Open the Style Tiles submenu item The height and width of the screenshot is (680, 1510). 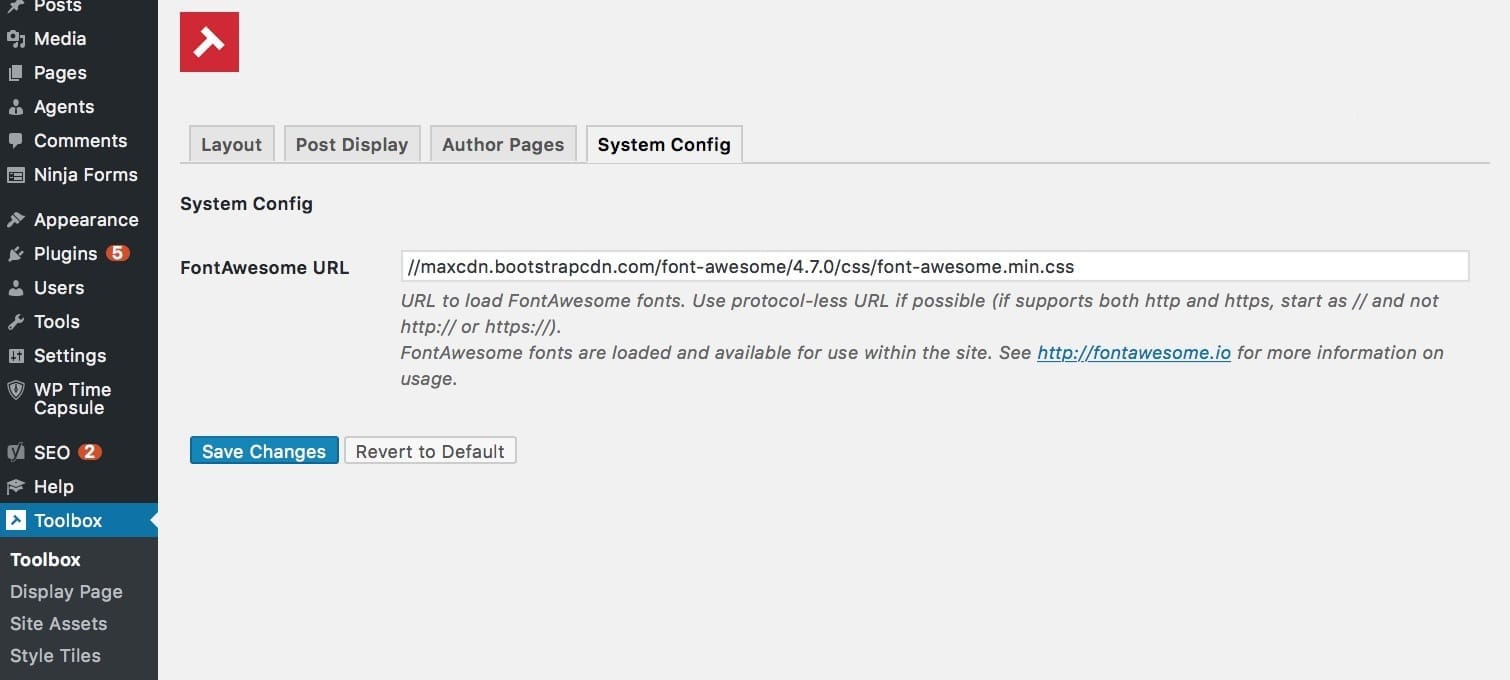55,656
